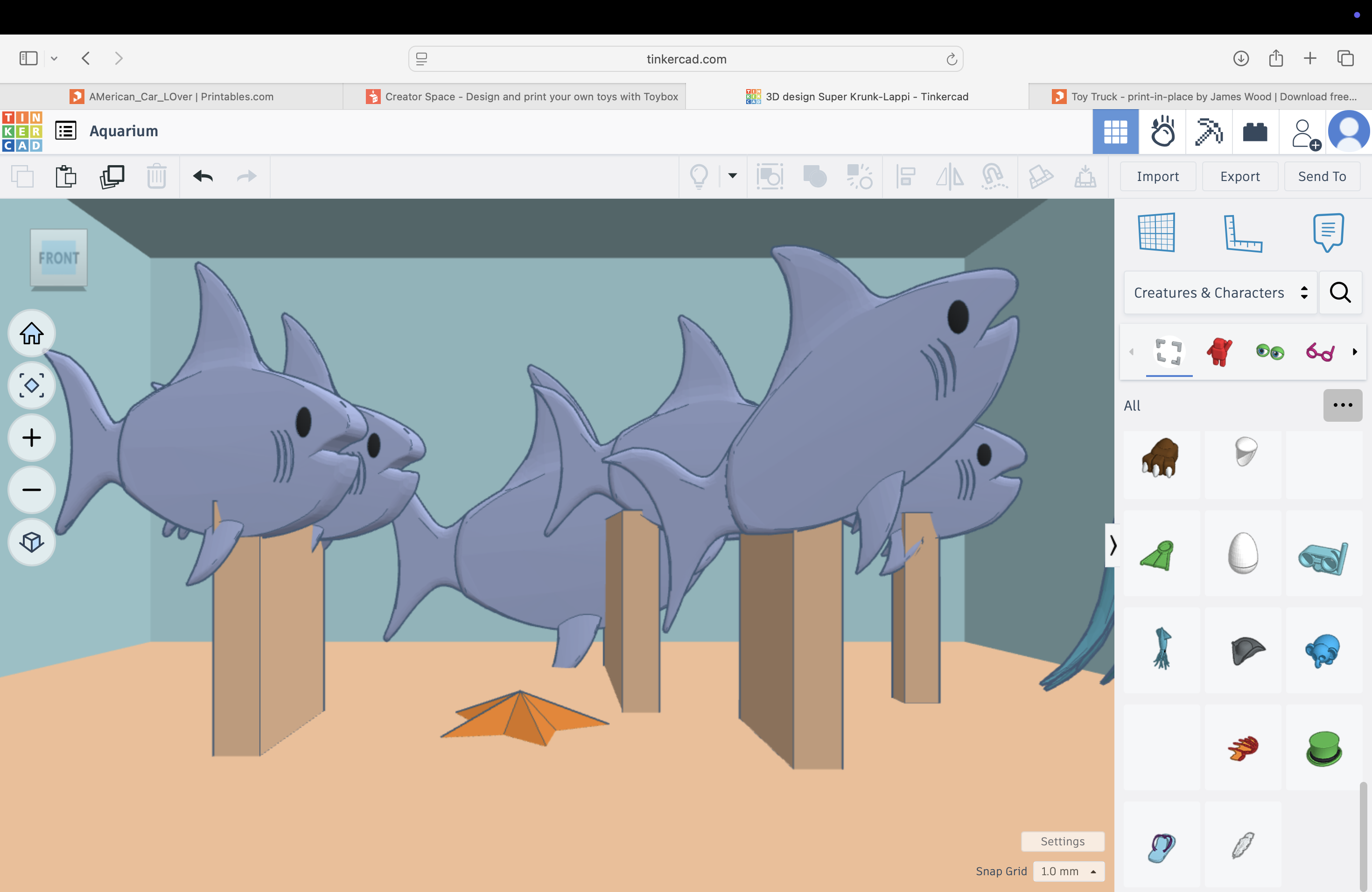Image resolution: width=1372 pixels, height=892 pixels.
Task: Open the user profile avatar
Action: tap(1349, 132)
